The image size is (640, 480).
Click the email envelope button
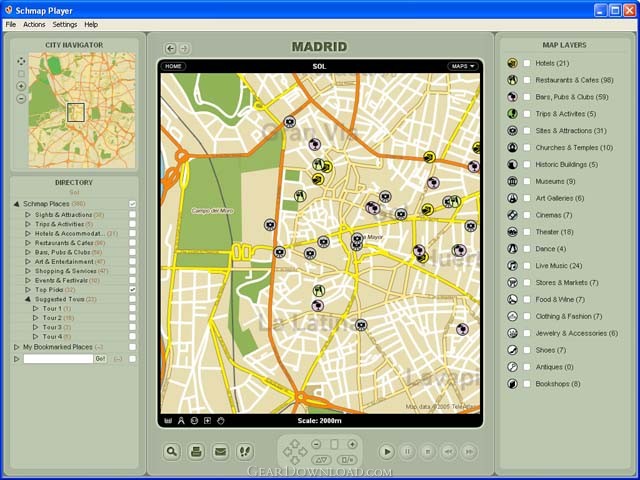(220, 451)
